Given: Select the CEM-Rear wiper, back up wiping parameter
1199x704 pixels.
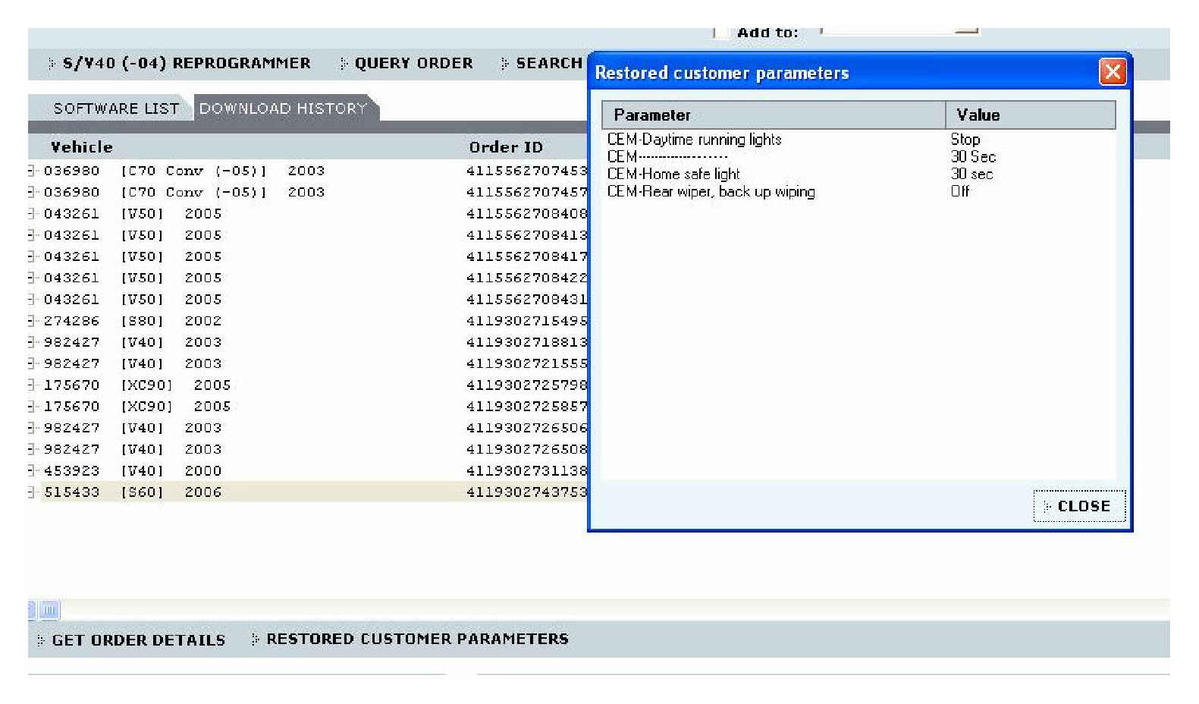Looking at the screenshot, I should point(711,192).
